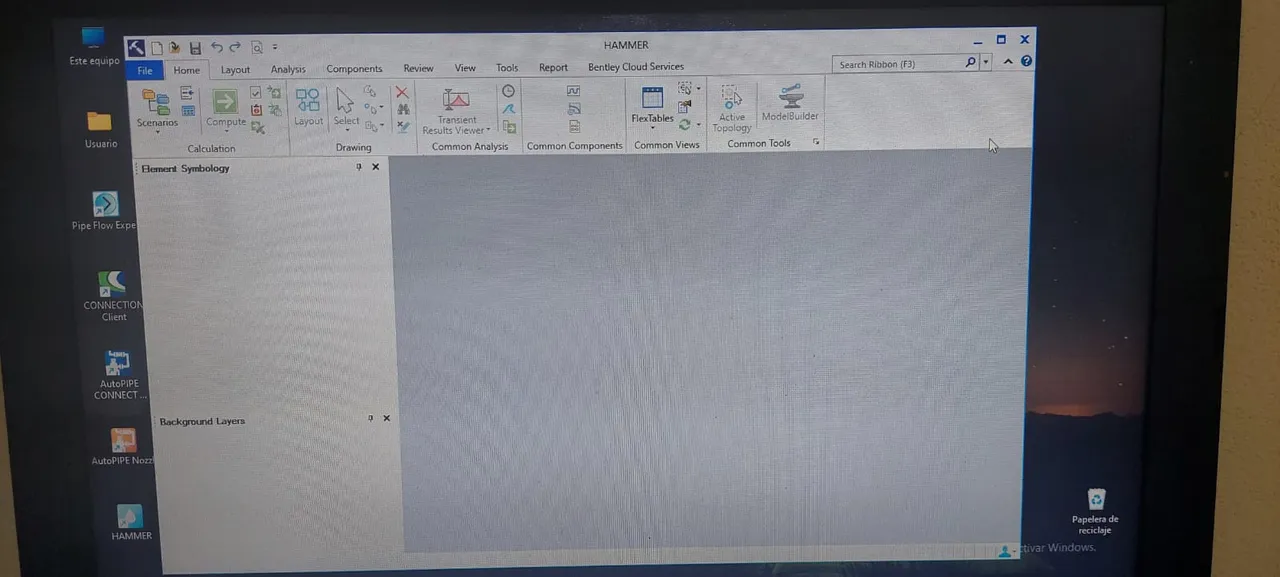Open the Scenarios manager icon
The height and width of the screenshot is (577, 1280).
tap(156, 101)
